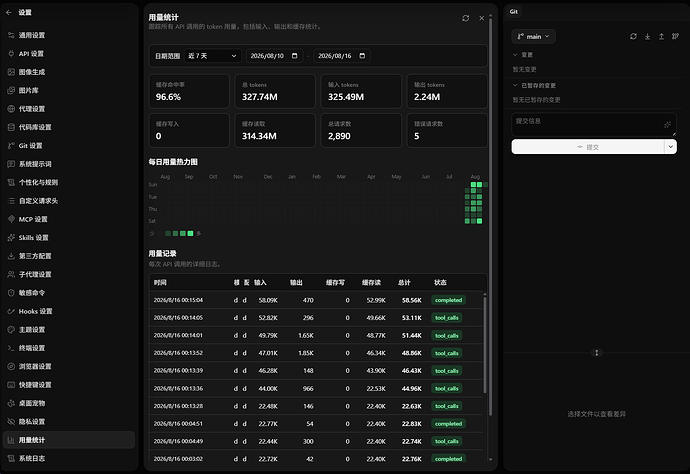Open 通用设置 in the settings sidebar
690x474 pixels.
[x=69, y=35]
